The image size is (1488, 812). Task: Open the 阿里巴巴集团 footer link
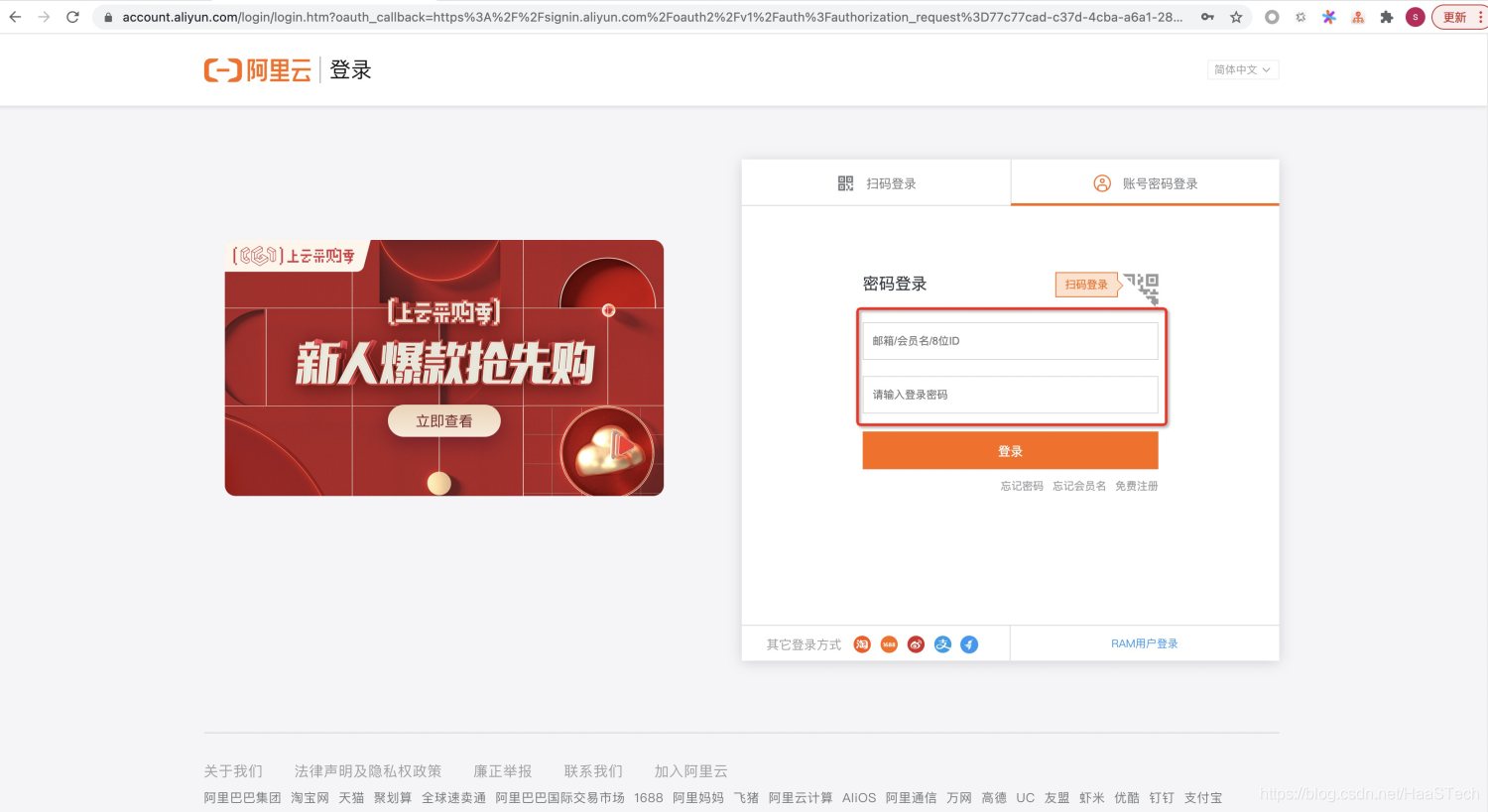(243, 798)
